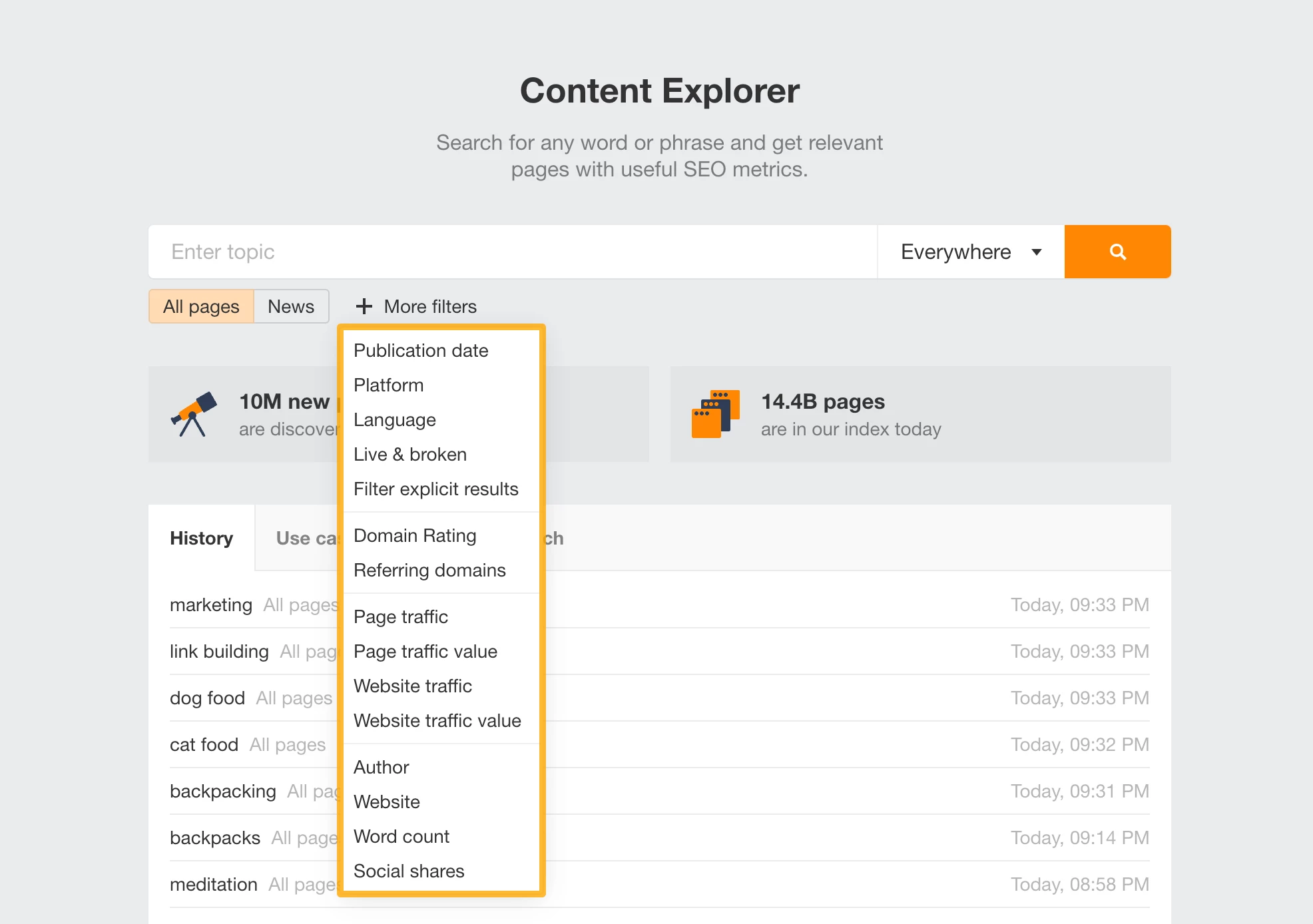The width and height of the screenshot is (1313, 924).
Task: Click the Content Explorer heading
Action: [659, 91]
